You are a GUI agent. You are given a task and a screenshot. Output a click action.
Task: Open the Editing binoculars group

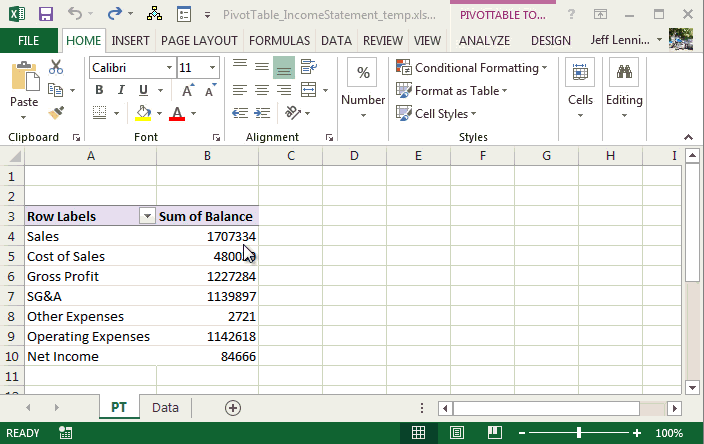point(624,72)
